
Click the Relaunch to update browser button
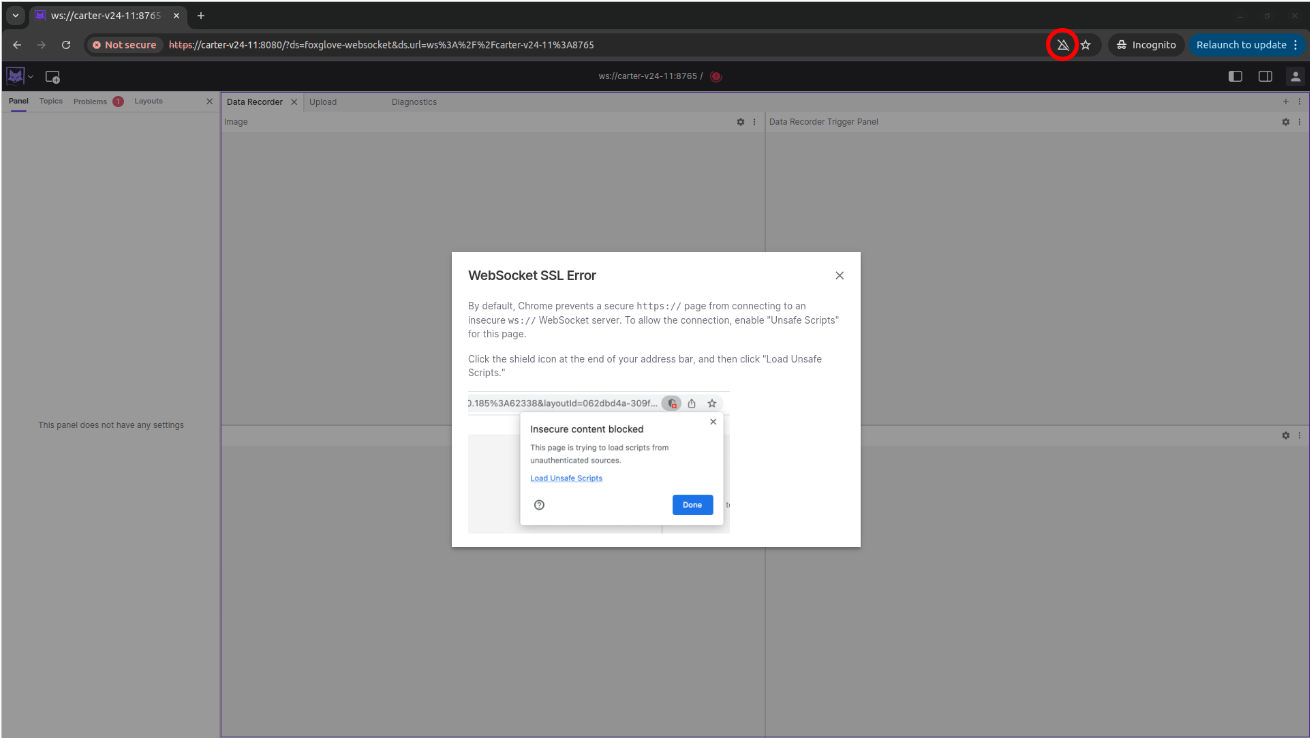tap(1240, 44)
